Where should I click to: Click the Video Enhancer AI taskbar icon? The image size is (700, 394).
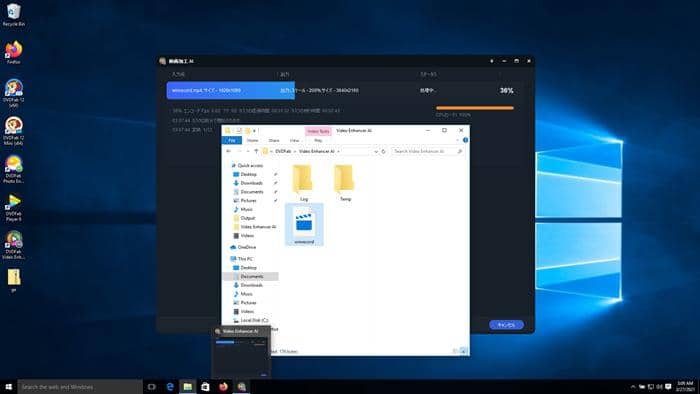tap(241, 386)
